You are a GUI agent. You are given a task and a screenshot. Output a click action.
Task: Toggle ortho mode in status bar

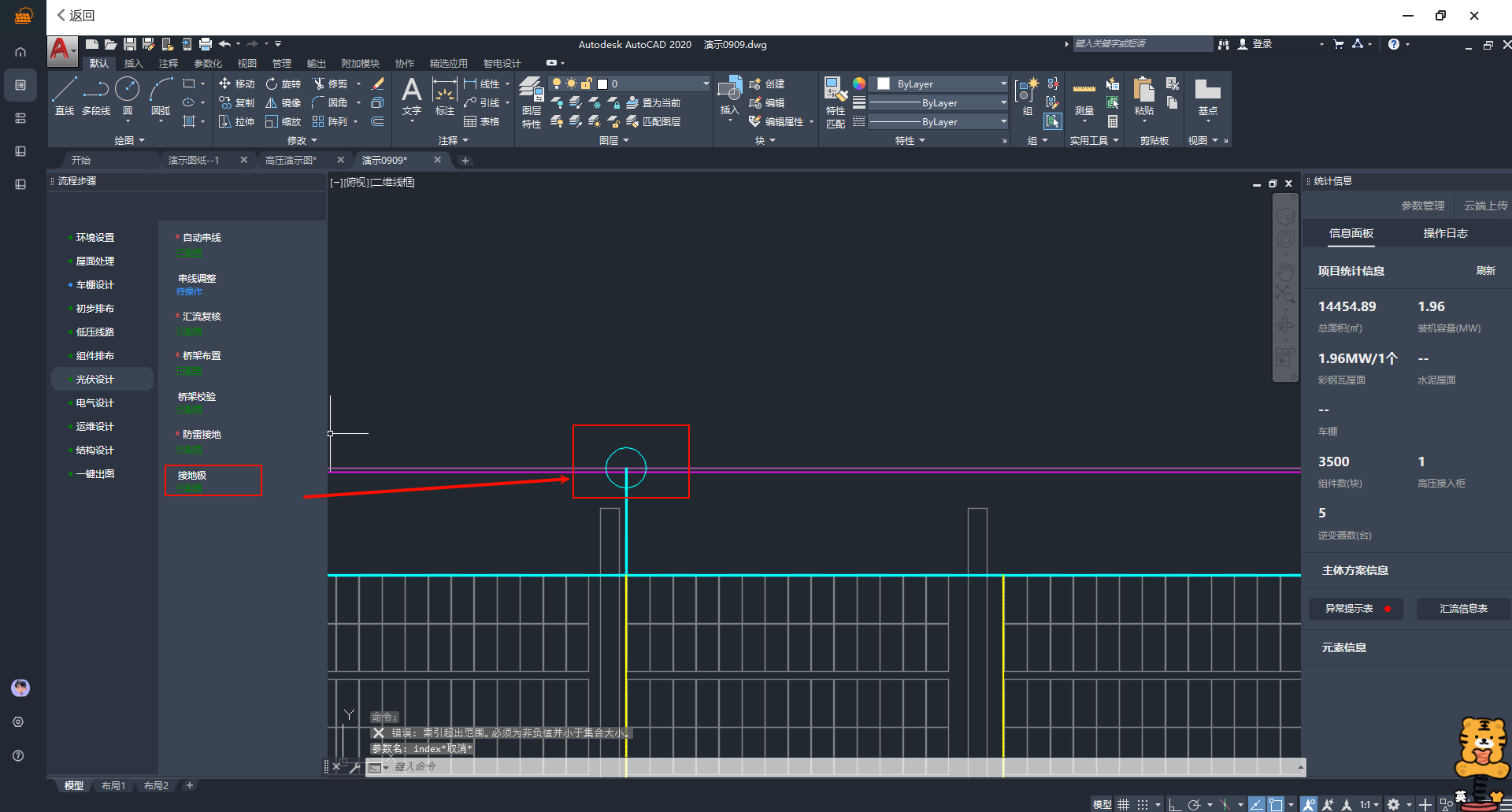click(1174, 804)
